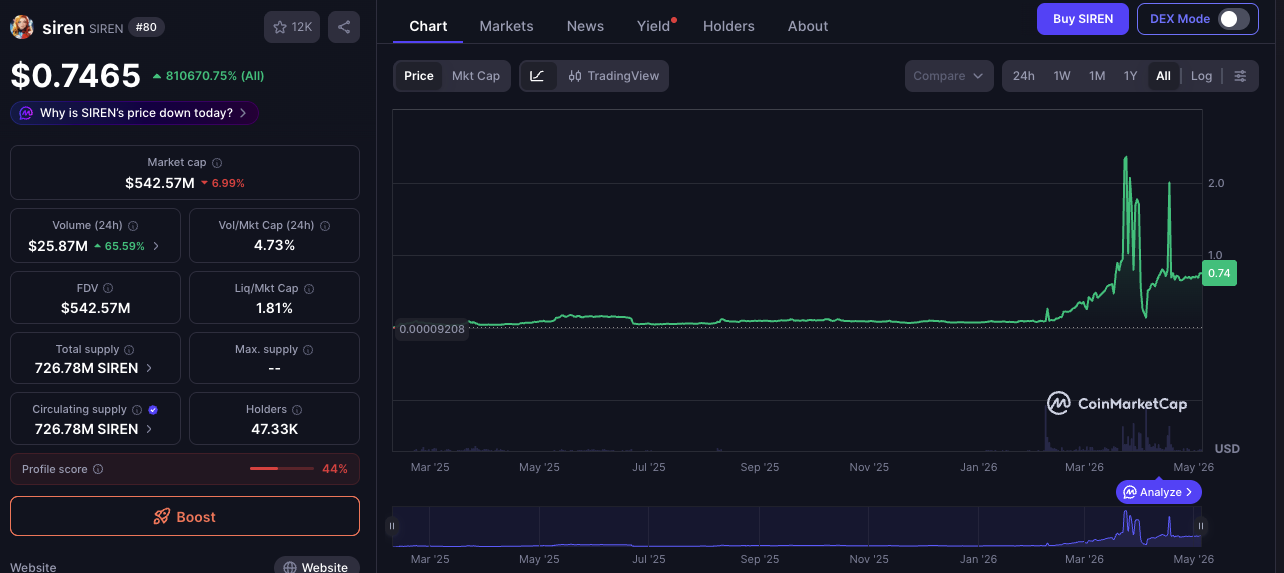Select Mkt Cap chart mode
This screenshot has height=573, width=1284.
click(476, 76)
